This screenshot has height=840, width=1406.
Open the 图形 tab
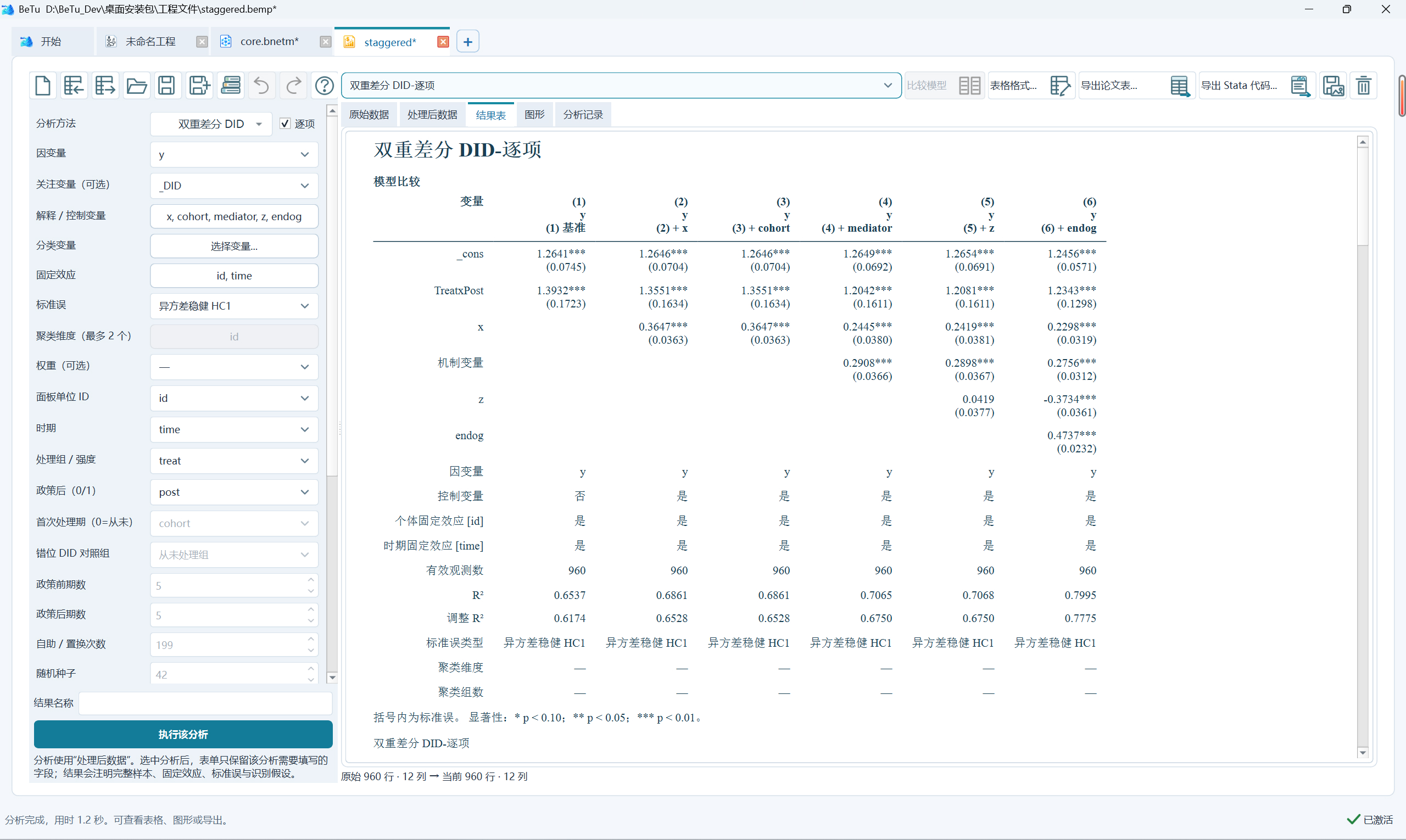[534, 115]
